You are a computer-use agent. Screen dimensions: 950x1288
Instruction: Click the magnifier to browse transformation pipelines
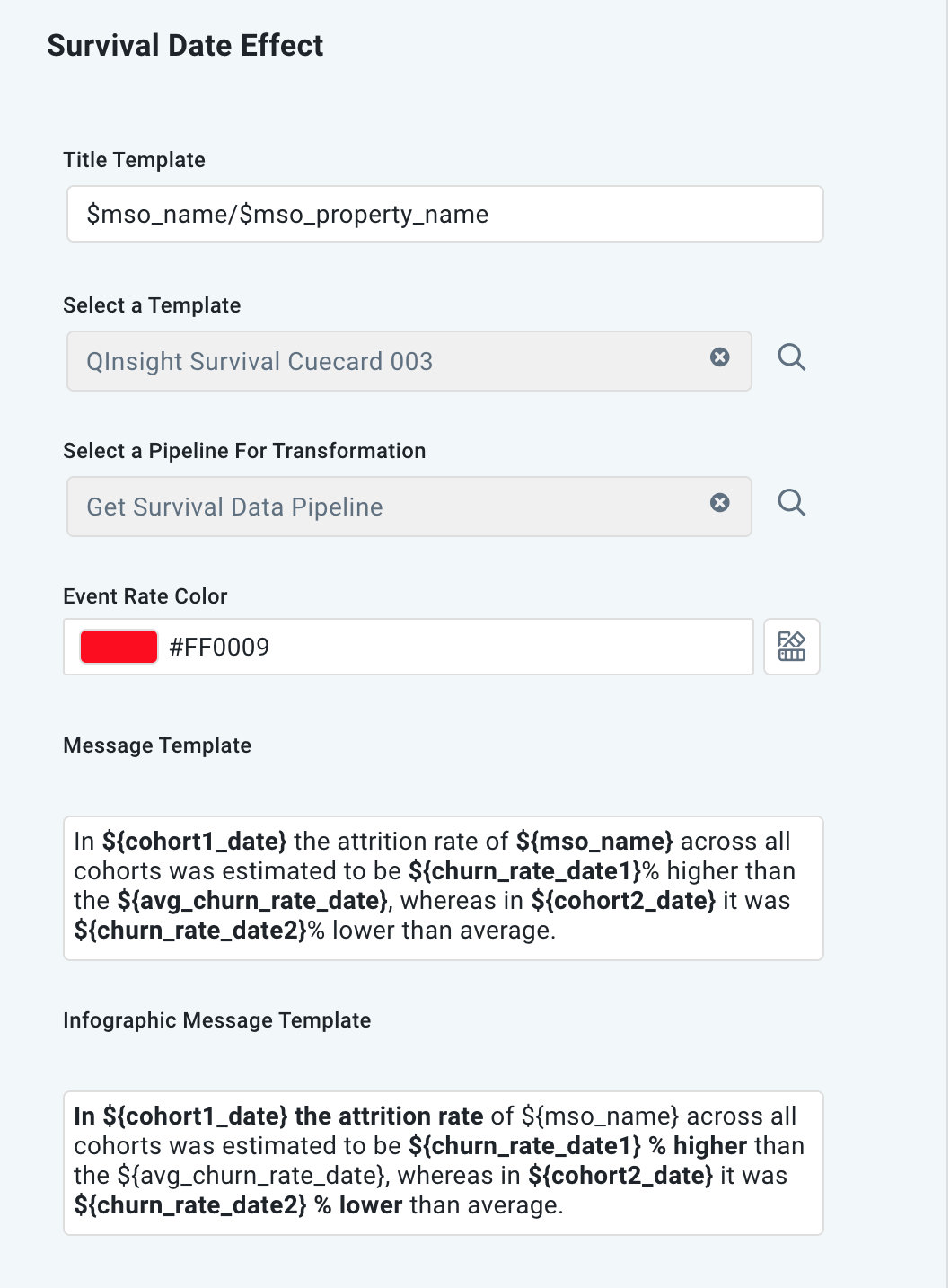(x=792, y=503)
